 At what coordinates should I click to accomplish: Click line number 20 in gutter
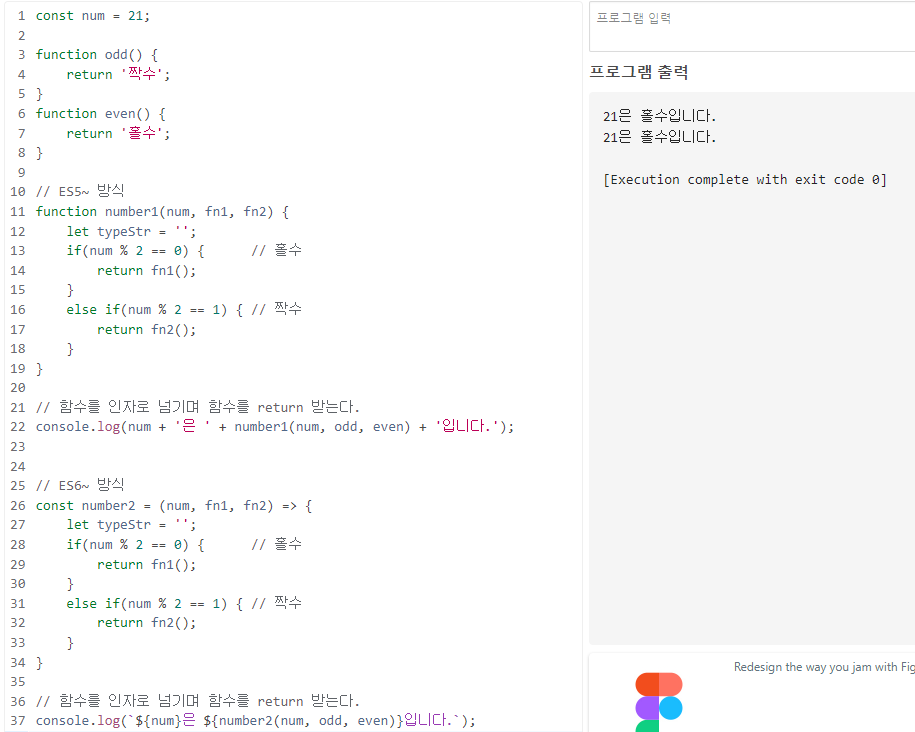[18, 388]
